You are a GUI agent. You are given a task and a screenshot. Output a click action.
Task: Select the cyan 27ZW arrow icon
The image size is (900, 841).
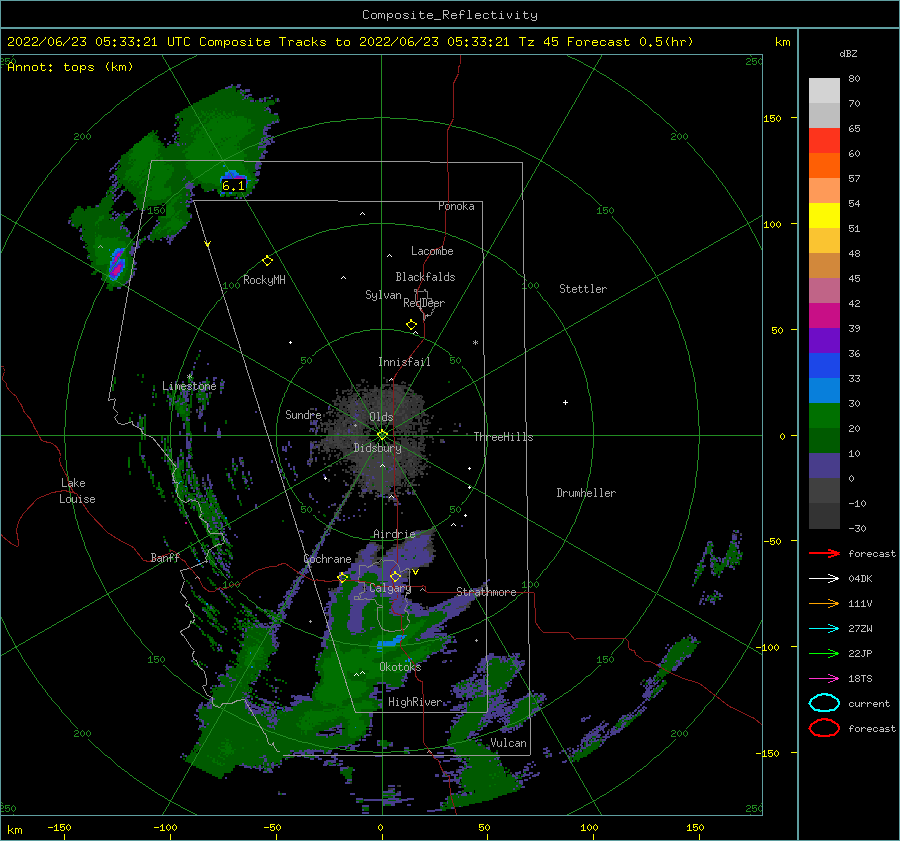click(824, 629)
